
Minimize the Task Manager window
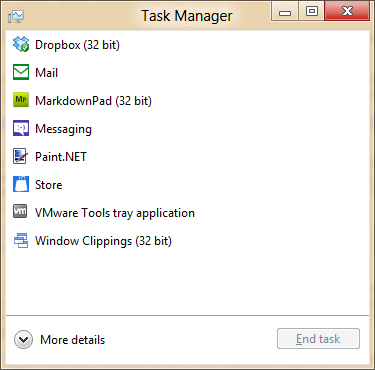click(x=285, y=12)
